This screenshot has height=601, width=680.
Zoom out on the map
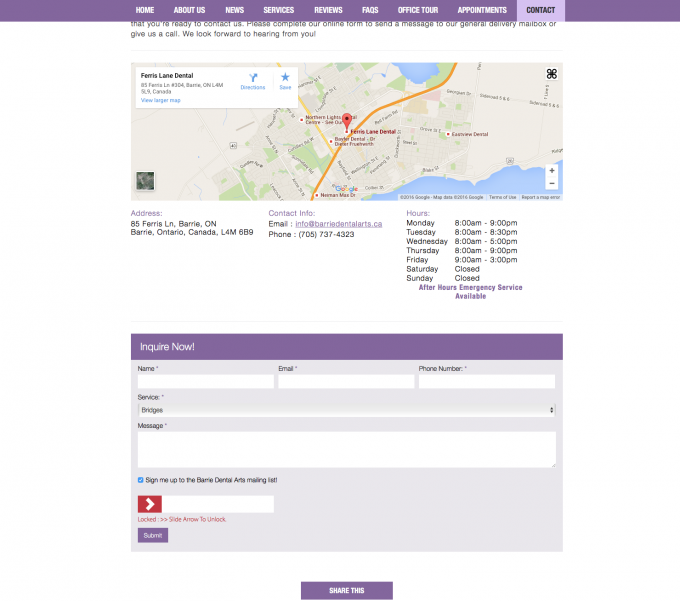[x=551, y=183]
